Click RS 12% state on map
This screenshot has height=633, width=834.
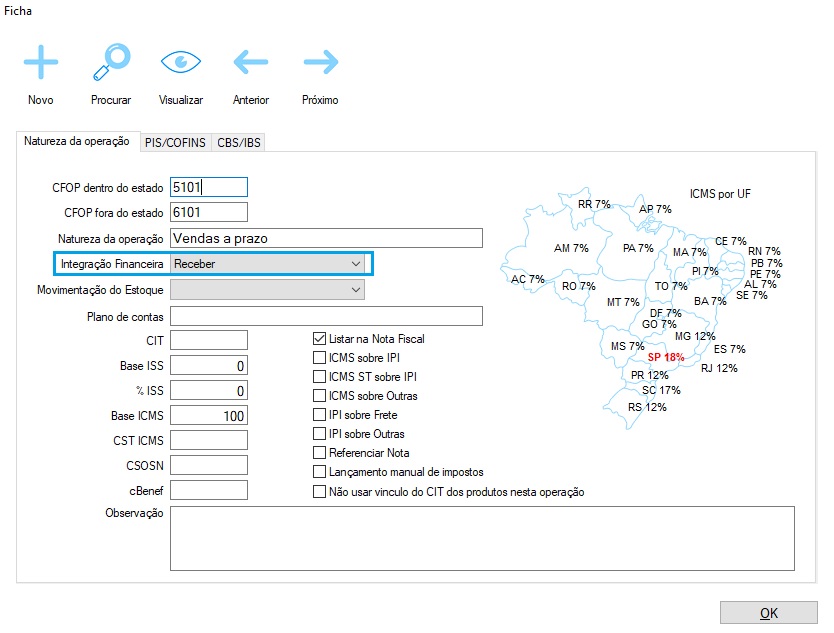(x=647, y=407)
